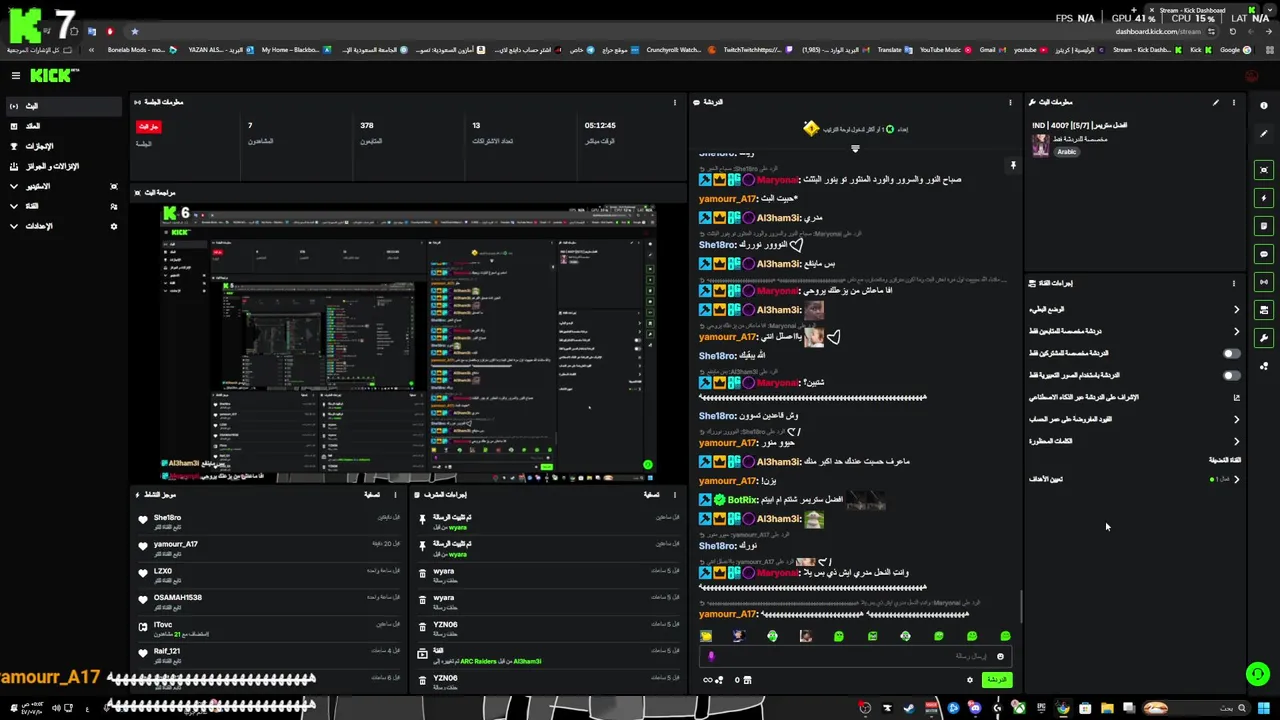Open the moderator actions filter
The image size is (1280, 720).
(x=651, y=494)
